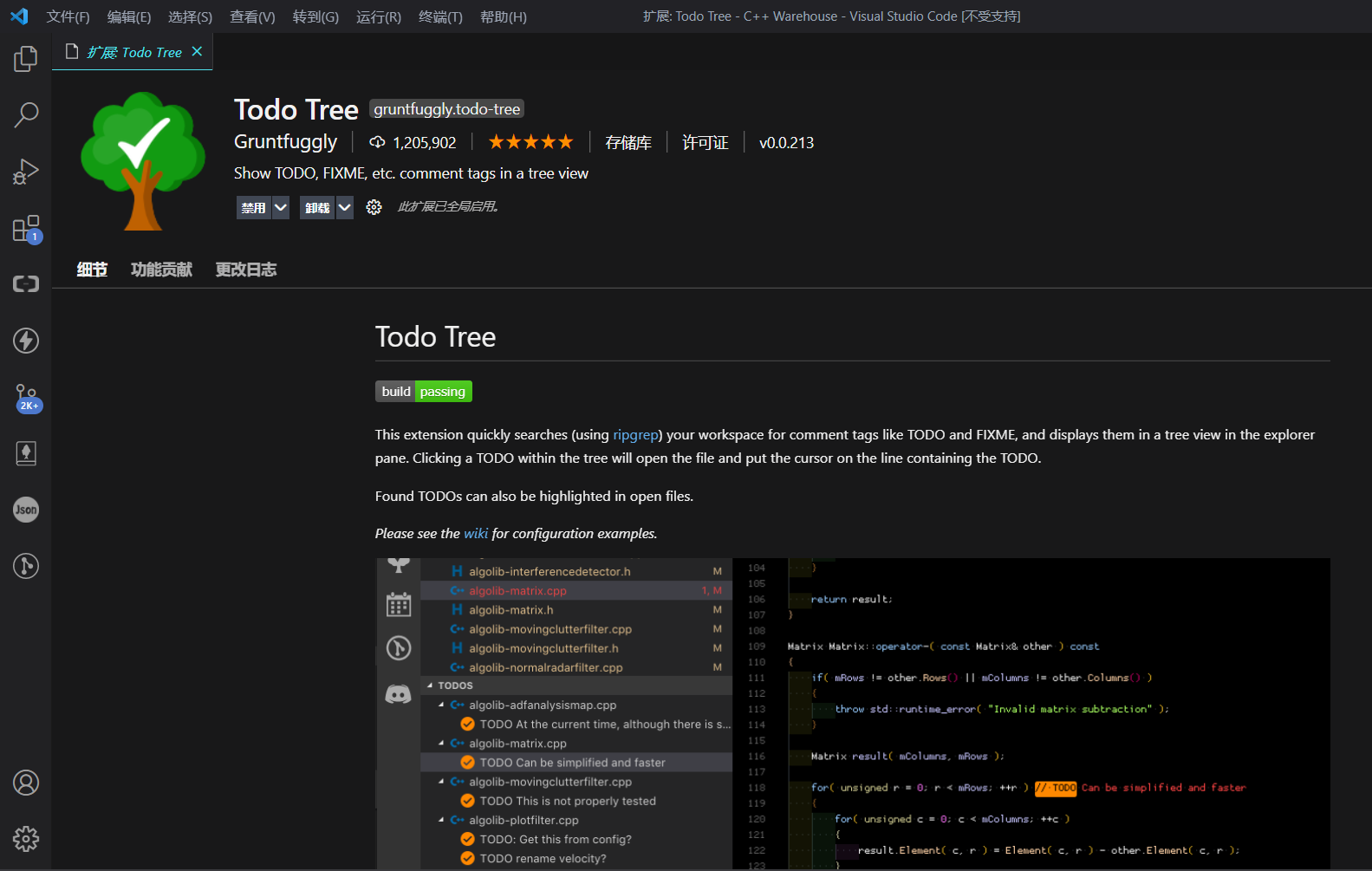Open the 运行(R) menu
This screenshot has width=1372, height=871.
pyautogui.click(x=379, y=16)
